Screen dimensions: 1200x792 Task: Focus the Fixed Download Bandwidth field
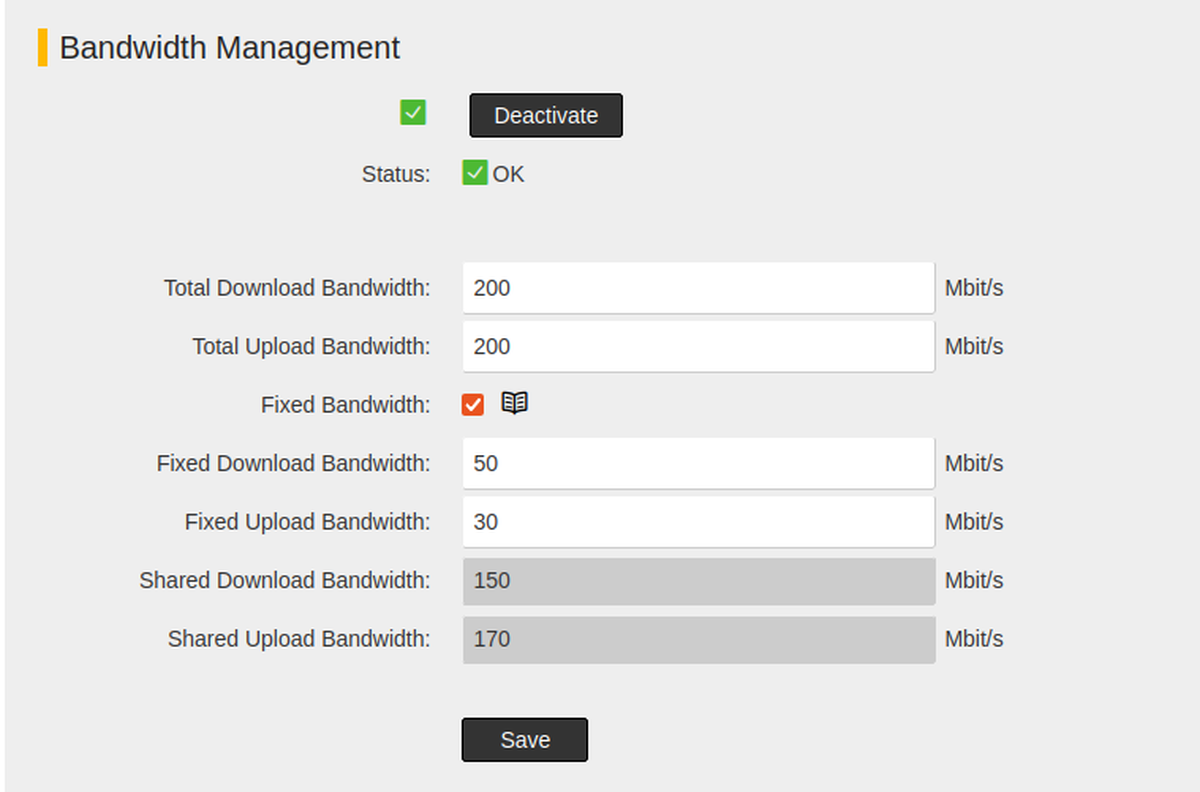tap(698, 463)
